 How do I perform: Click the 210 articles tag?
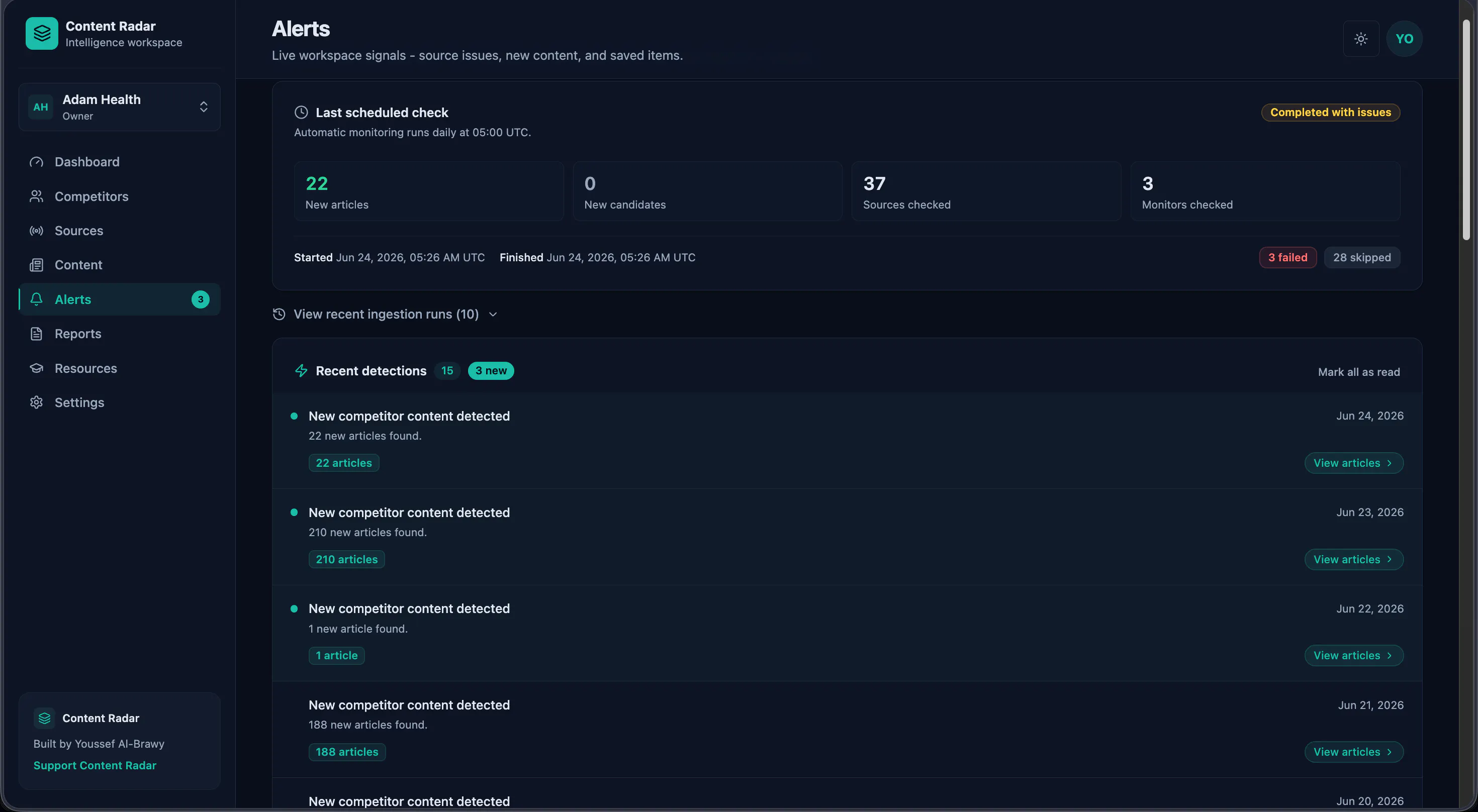pos(346,559)
